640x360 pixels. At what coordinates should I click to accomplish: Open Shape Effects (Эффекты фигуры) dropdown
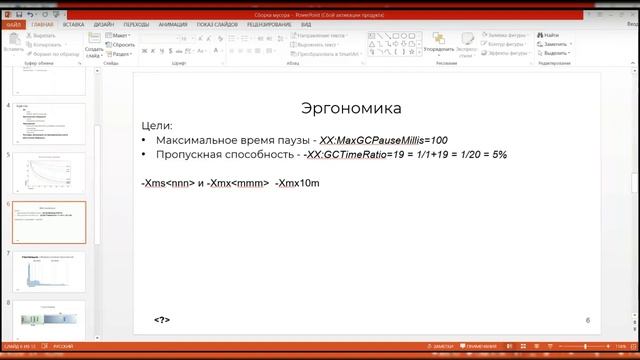506,53
